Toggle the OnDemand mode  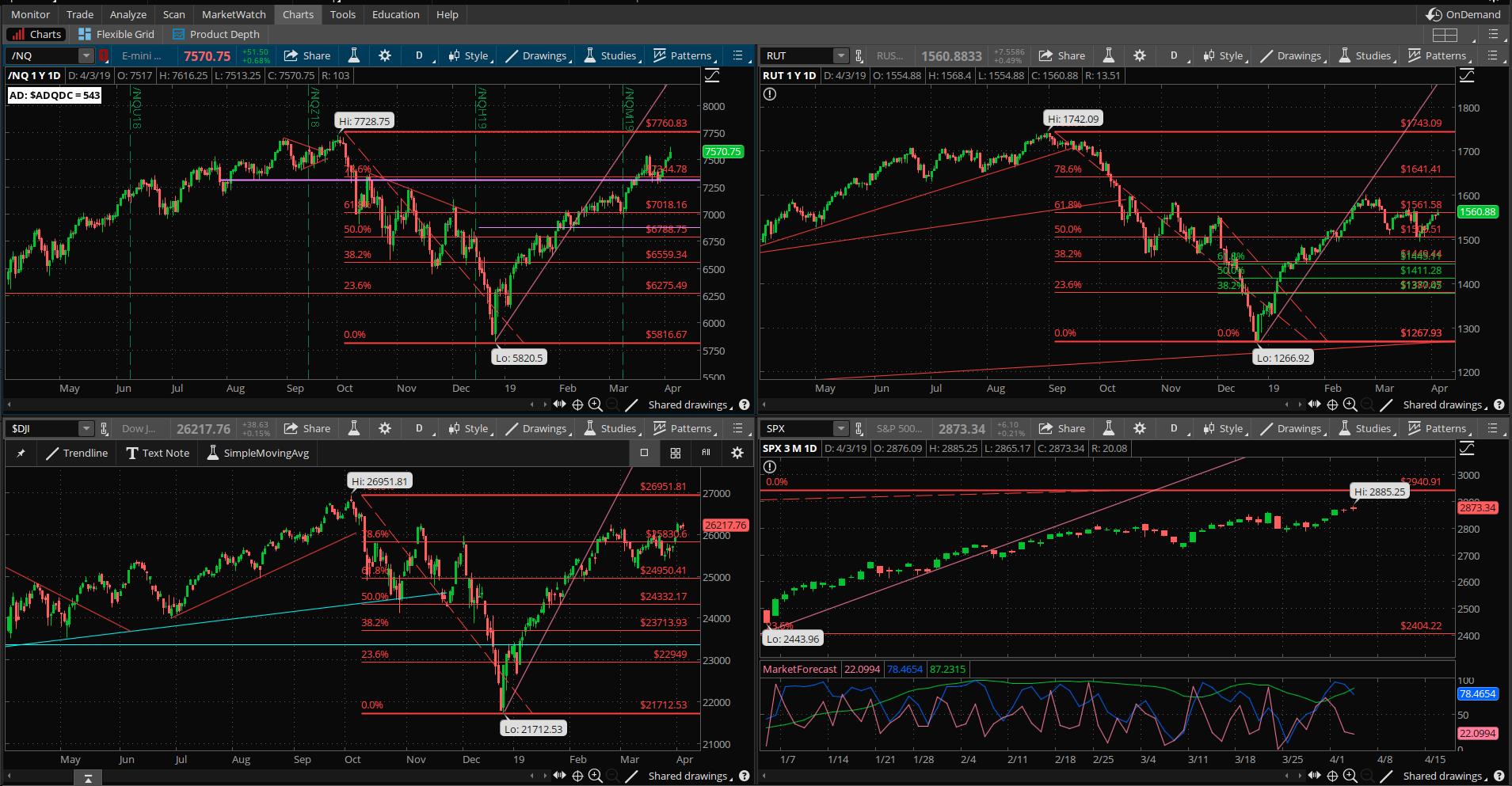tap(1463, 14)
